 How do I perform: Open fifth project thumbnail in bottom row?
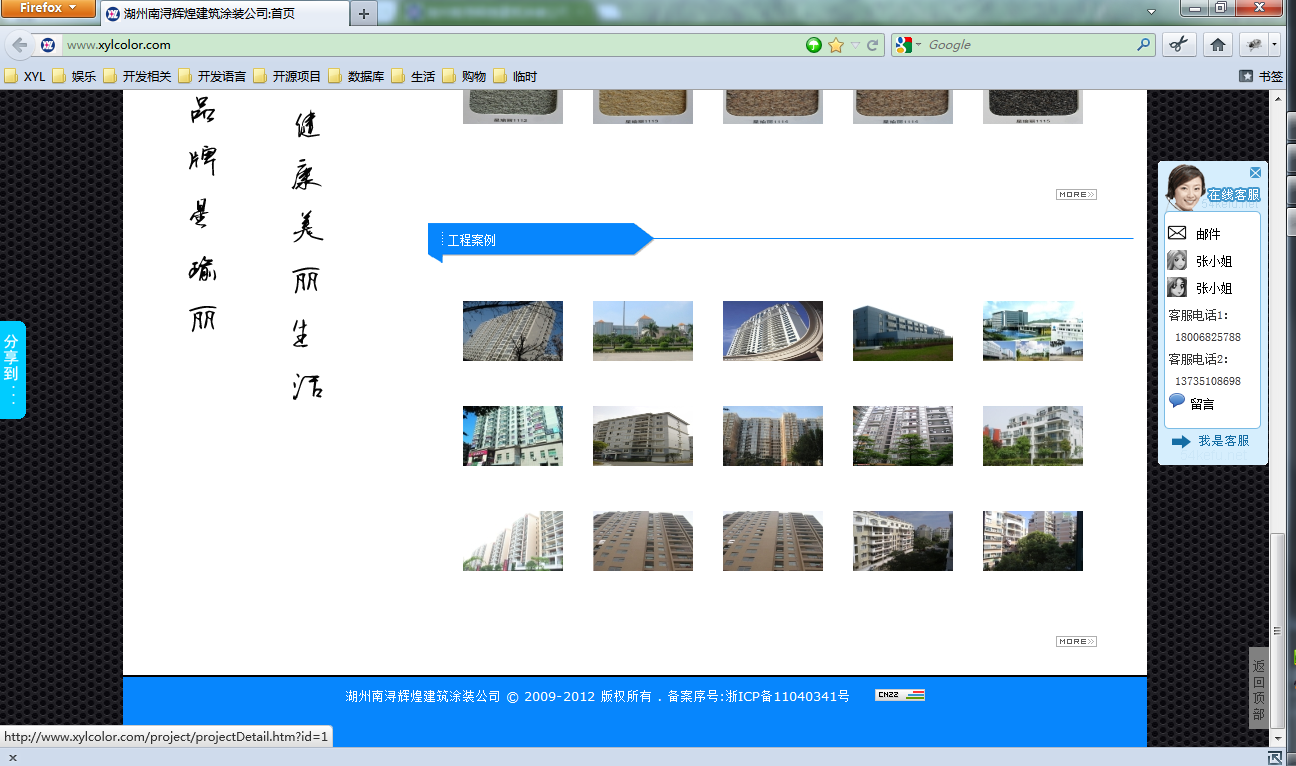pos(1033,541)
